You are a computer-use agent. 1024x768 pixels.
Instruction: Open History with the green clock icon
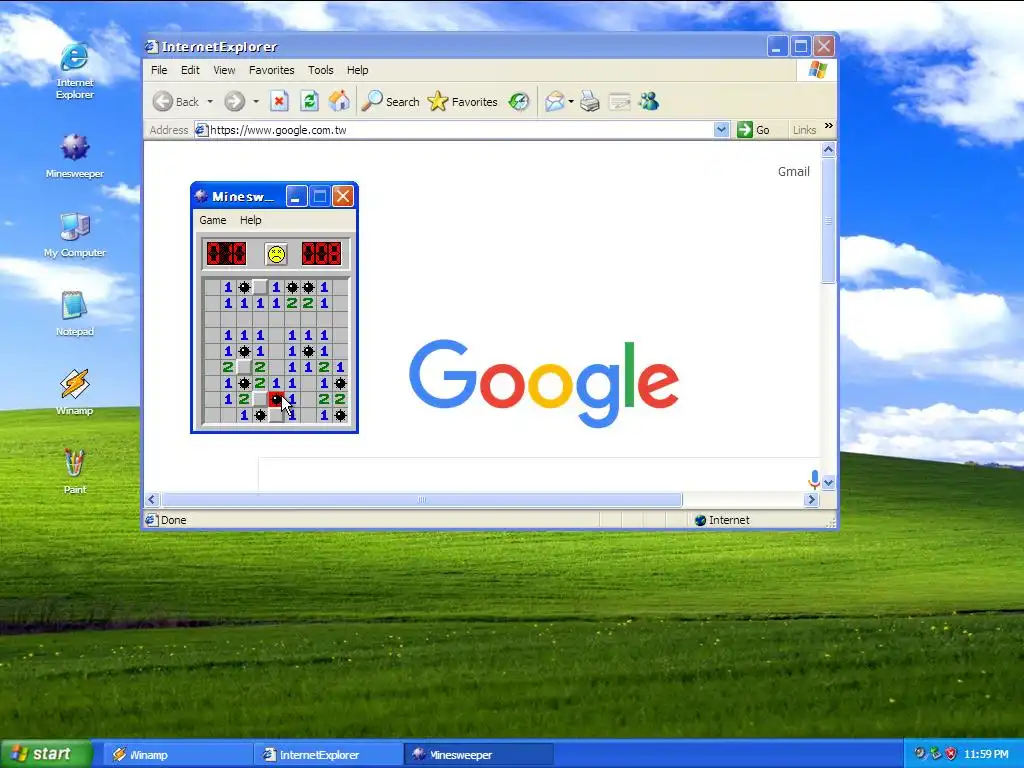coord(519,101)
